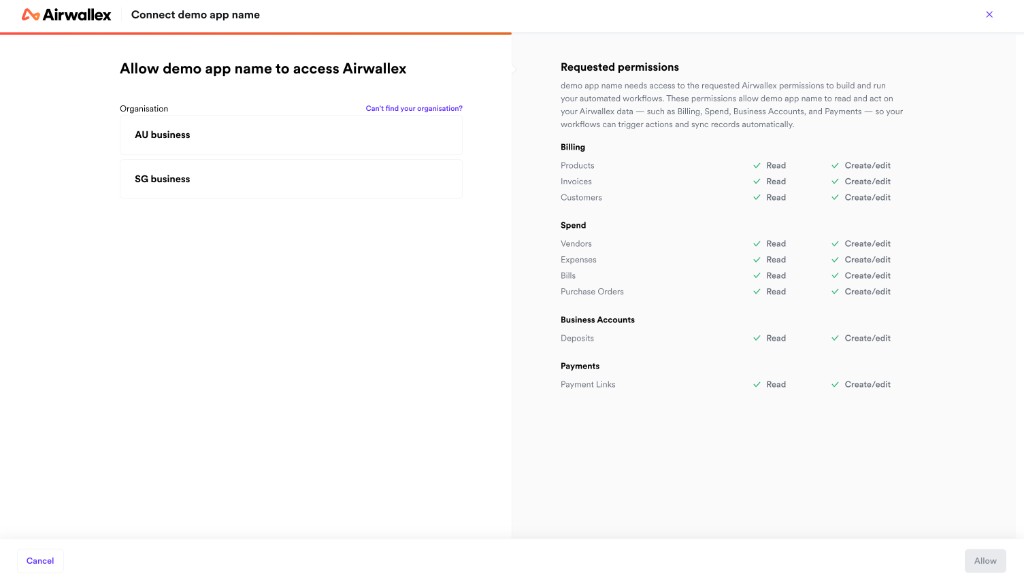Click the Expenses permission label
This screenshot has width=1024, height=580.
pyautogui.click(x=578, y=259)
